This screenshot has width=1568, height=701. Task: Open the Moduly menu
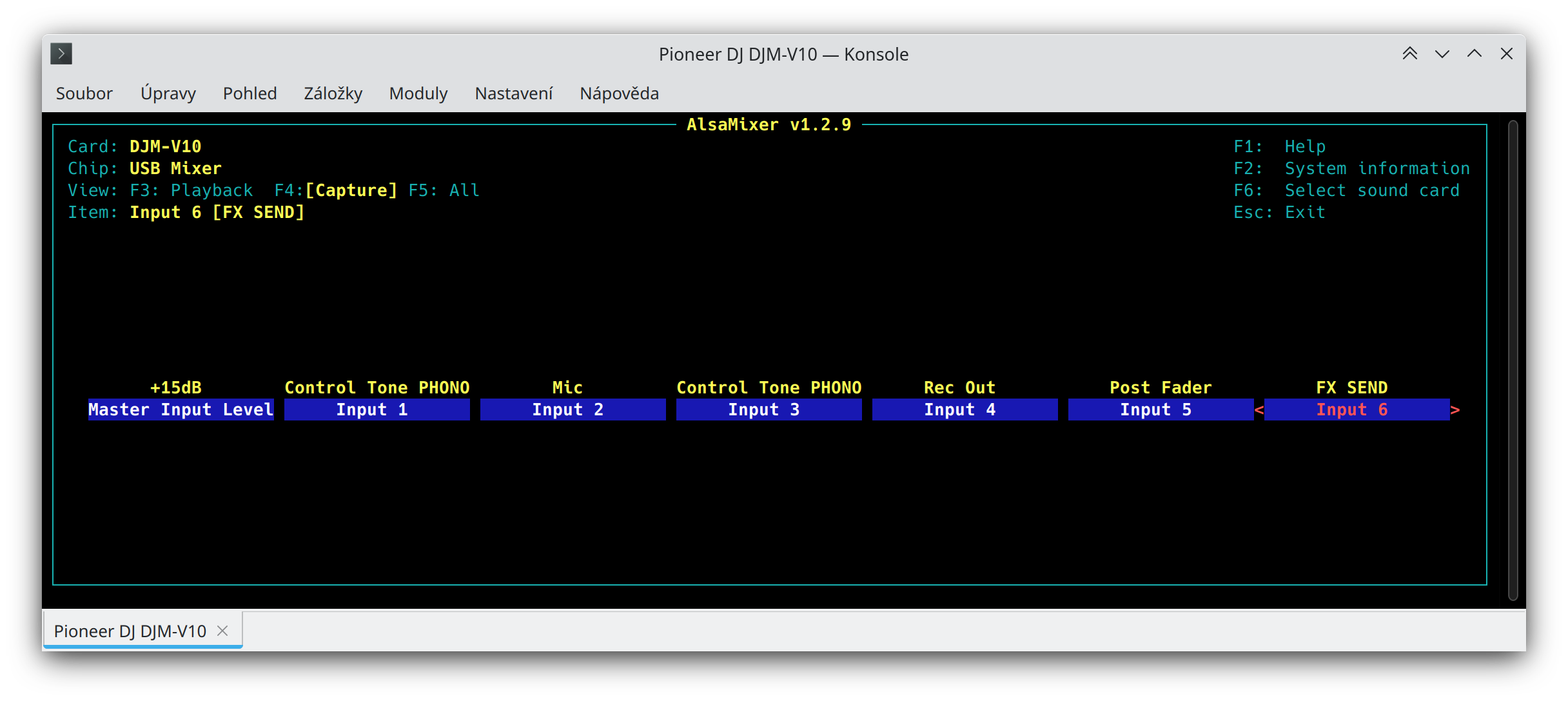click(418, 94)
